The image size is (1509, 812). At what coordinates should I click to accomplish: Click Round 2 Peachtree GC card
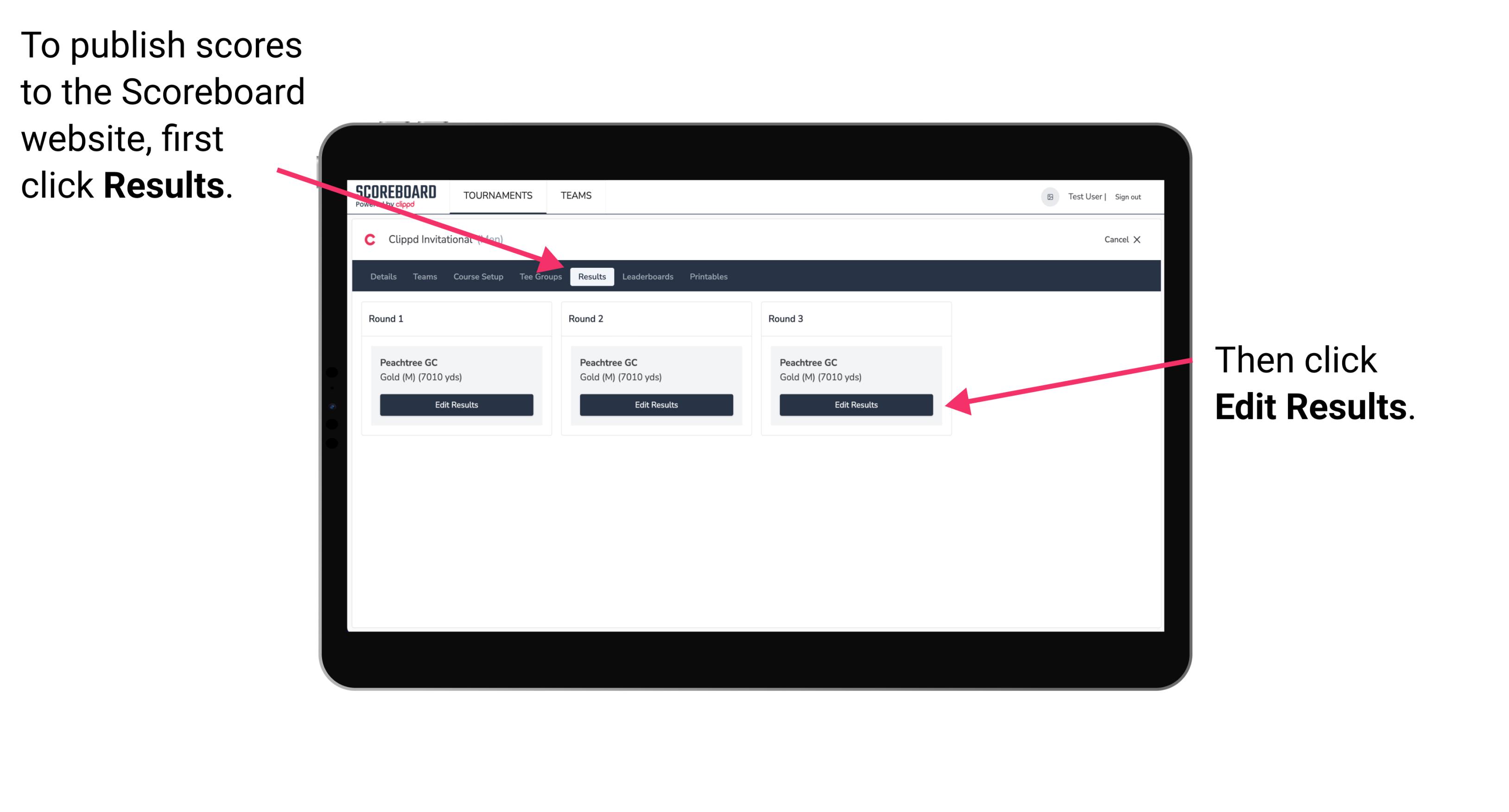657,384
